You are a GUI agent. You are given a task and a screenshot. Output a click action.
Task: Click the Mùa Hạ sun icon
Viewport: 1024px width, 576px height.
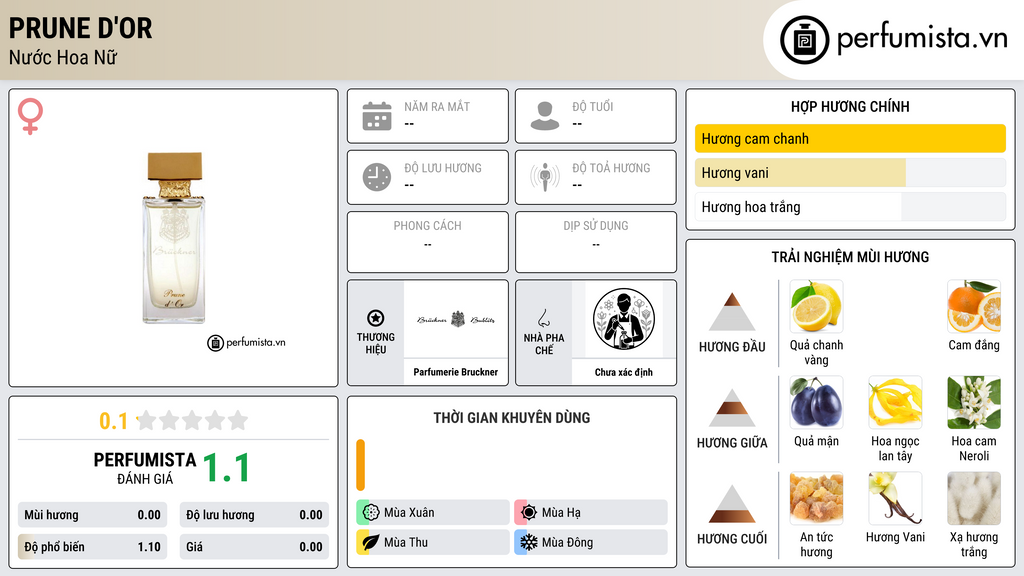(529, 512)
